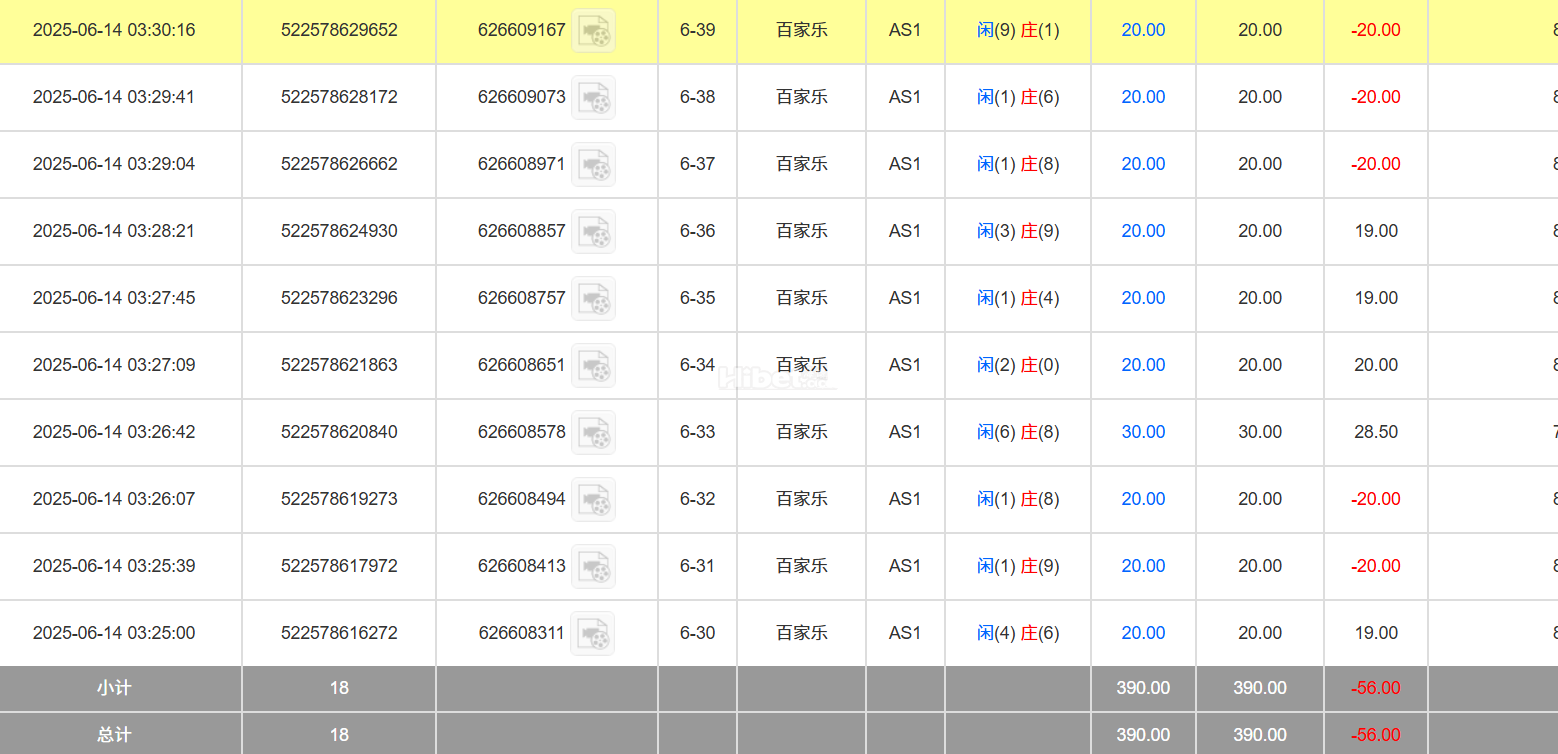Open video replay icon for round 6-38

(593, 98)
